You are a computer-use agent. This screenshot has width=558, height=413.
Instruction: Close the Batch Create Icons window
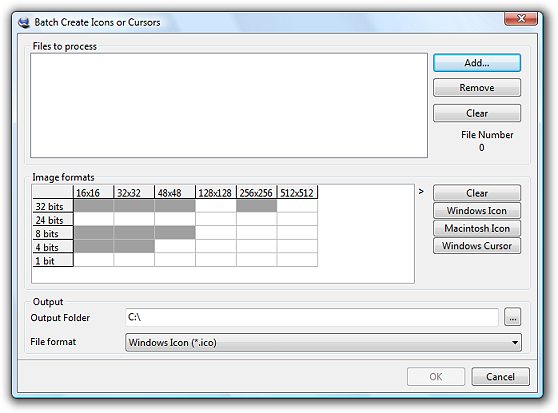(521, 18)
